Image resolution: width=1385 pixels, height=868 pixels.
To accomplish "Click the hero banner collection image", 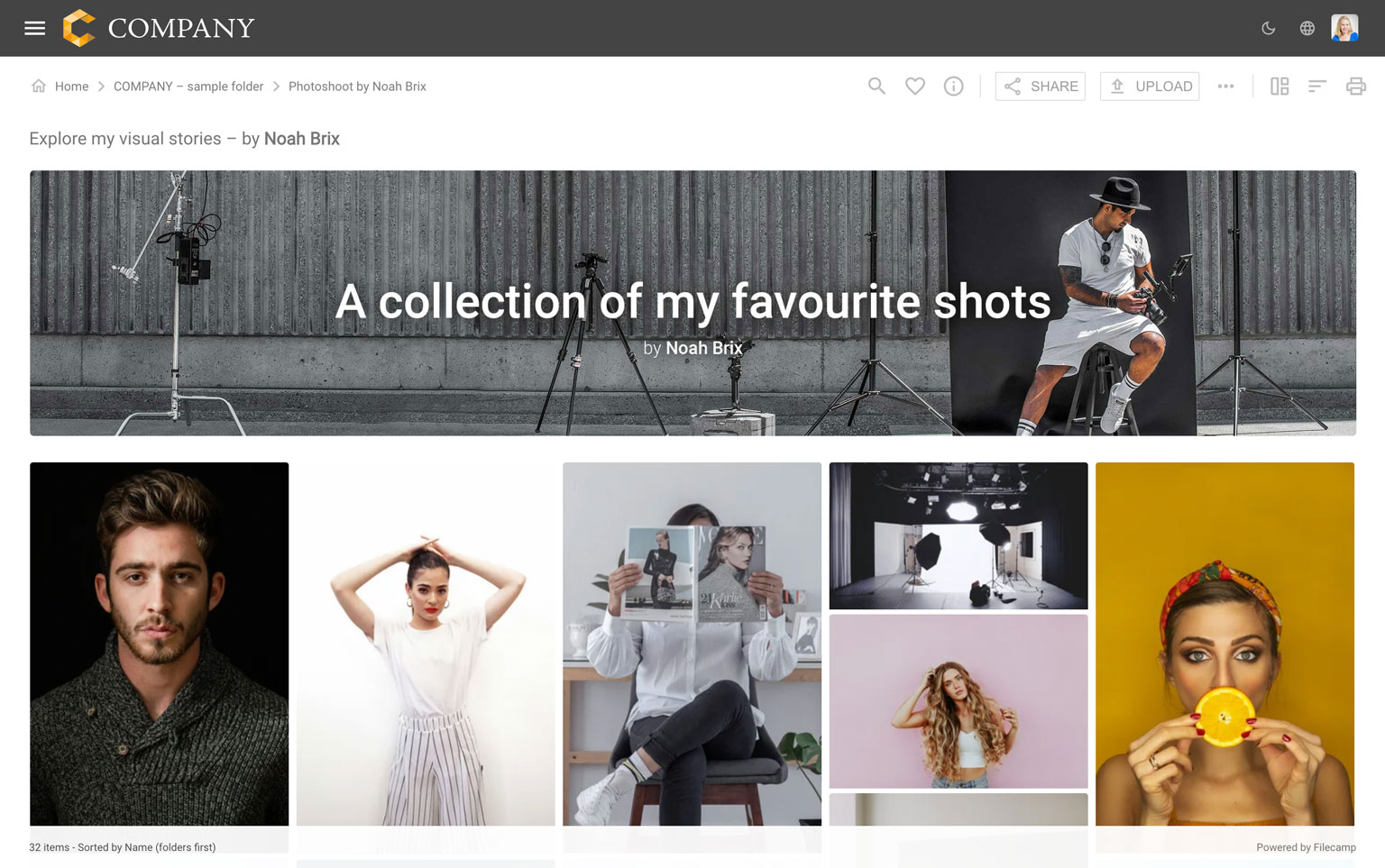I will click(692, 303).
